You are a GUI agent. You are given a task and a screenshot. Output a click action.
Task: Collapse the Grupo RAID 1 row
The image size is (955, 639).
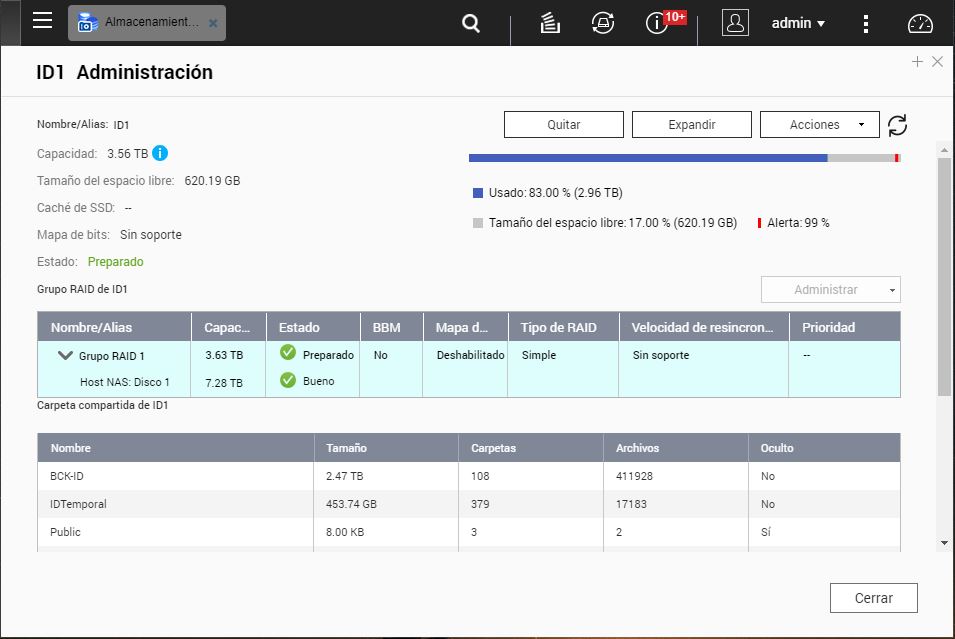click(66, 355)
